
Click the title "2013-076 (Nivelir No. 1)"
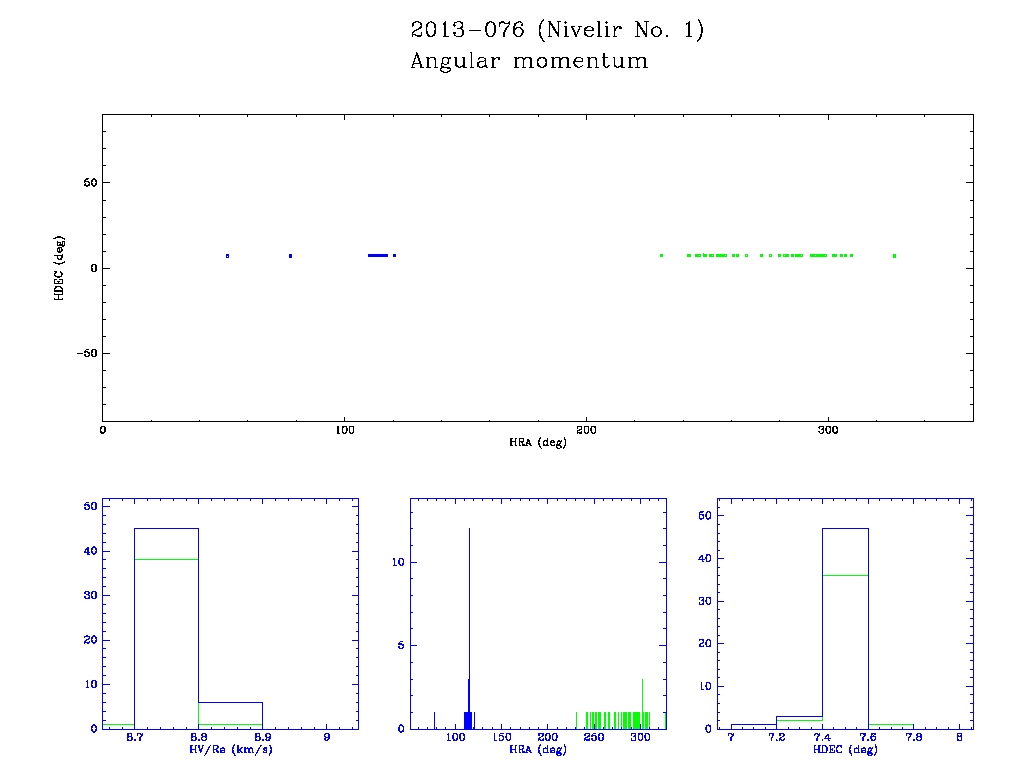(x=557, y=31)
